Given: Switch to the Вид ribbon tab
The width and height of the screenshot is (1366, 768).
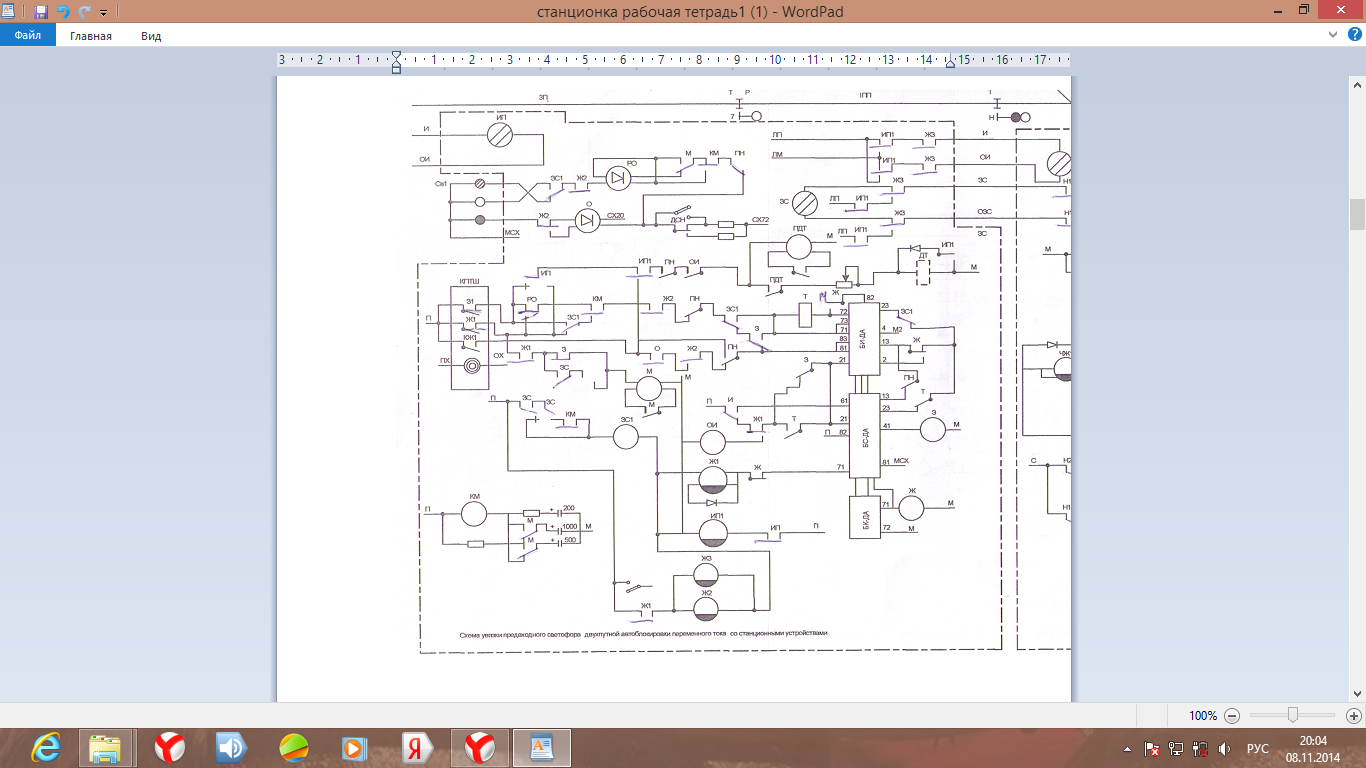Looking at the screenshot, I should coord(151,36).
